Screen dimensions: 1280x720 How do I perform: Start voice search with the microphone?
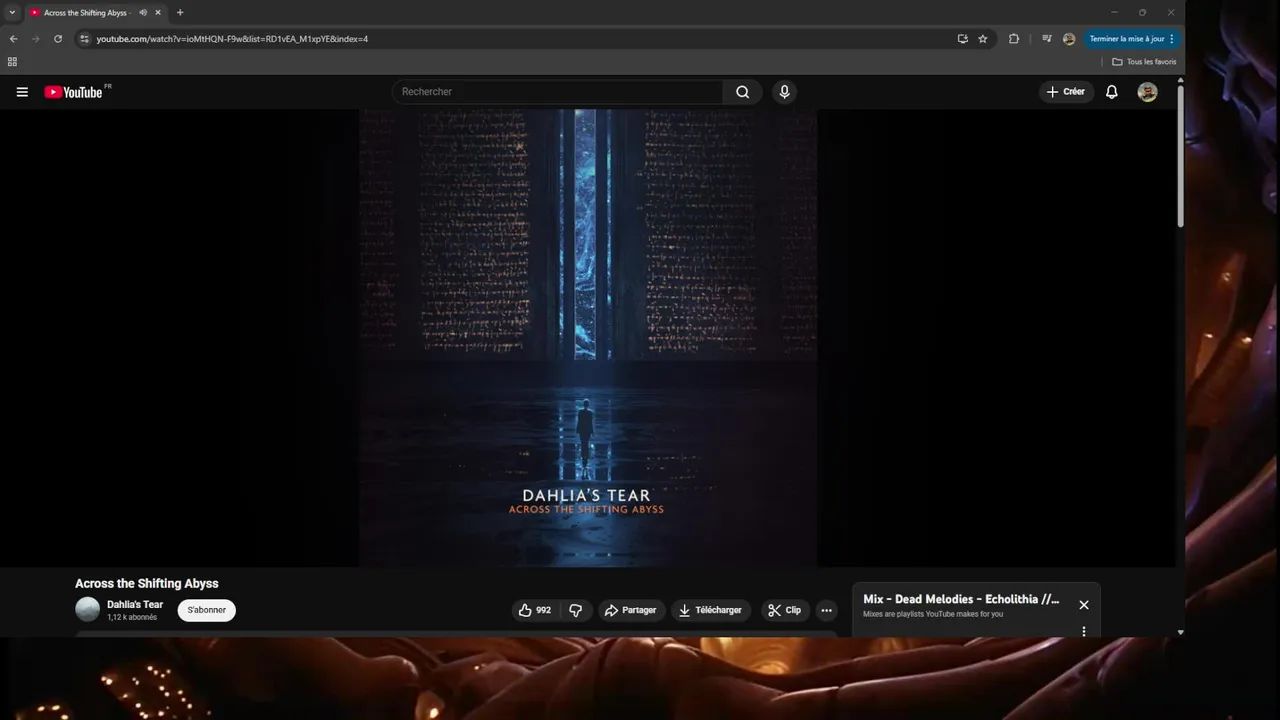pos(784,92)
